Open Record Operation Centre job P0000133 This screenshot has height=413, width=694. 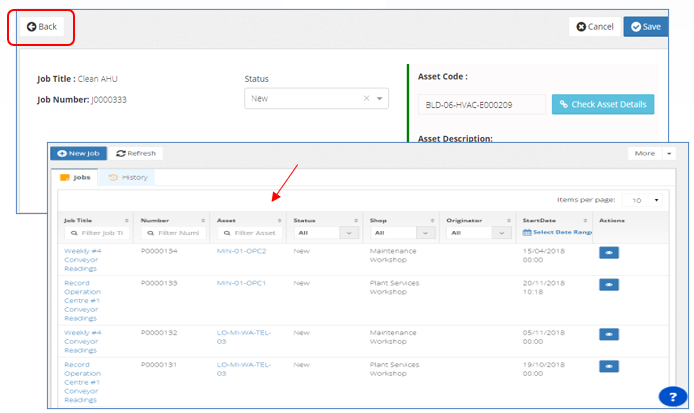(82, 301)
